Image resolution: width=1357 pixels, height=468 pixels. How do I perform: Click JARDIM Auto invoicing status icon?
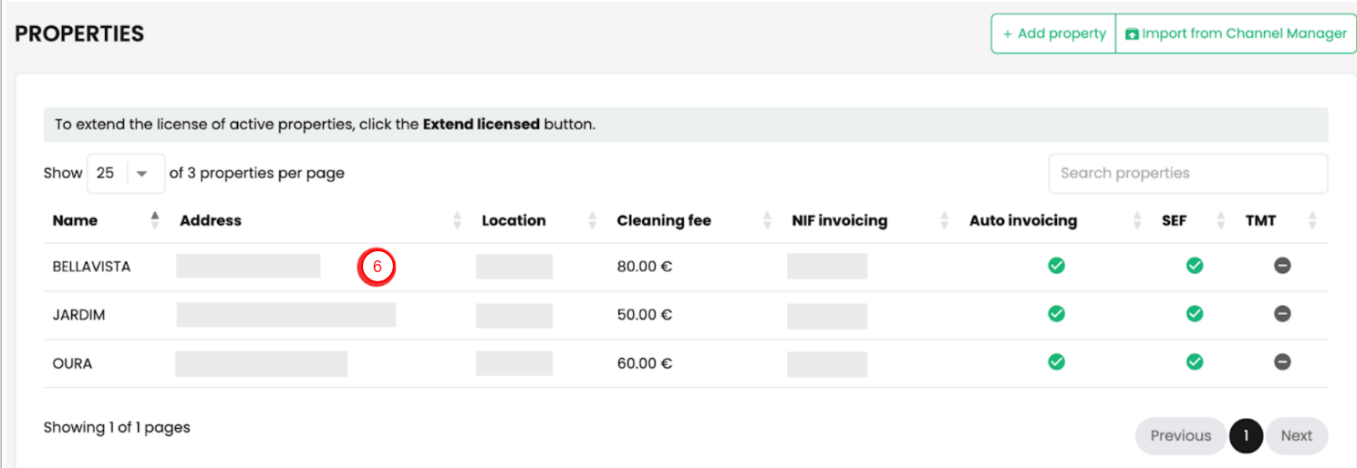1056,314
